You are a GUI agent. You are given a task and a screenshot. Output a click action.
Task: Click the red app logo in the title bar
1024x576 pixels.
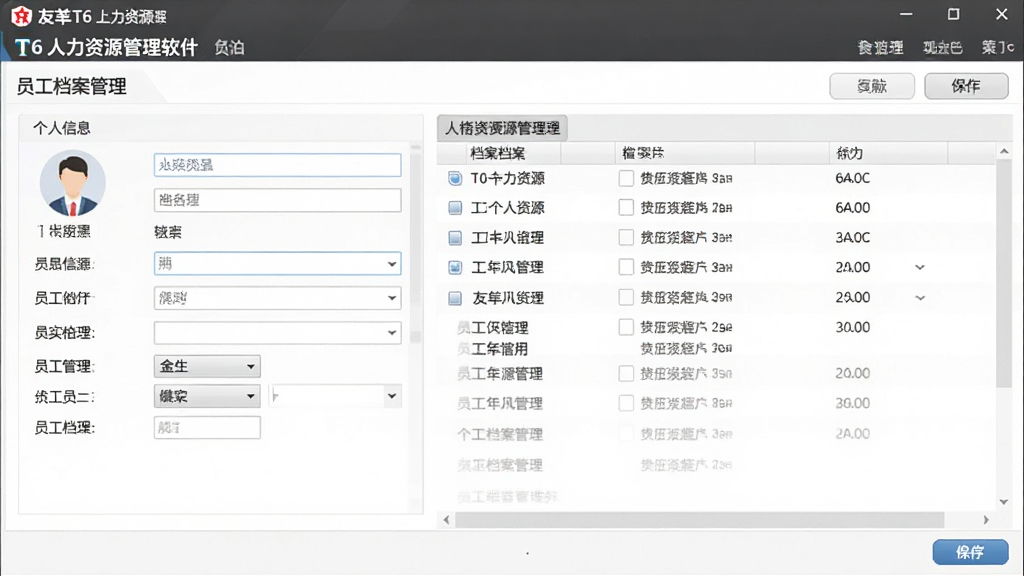pyautogui.click(x=21, y=16)
